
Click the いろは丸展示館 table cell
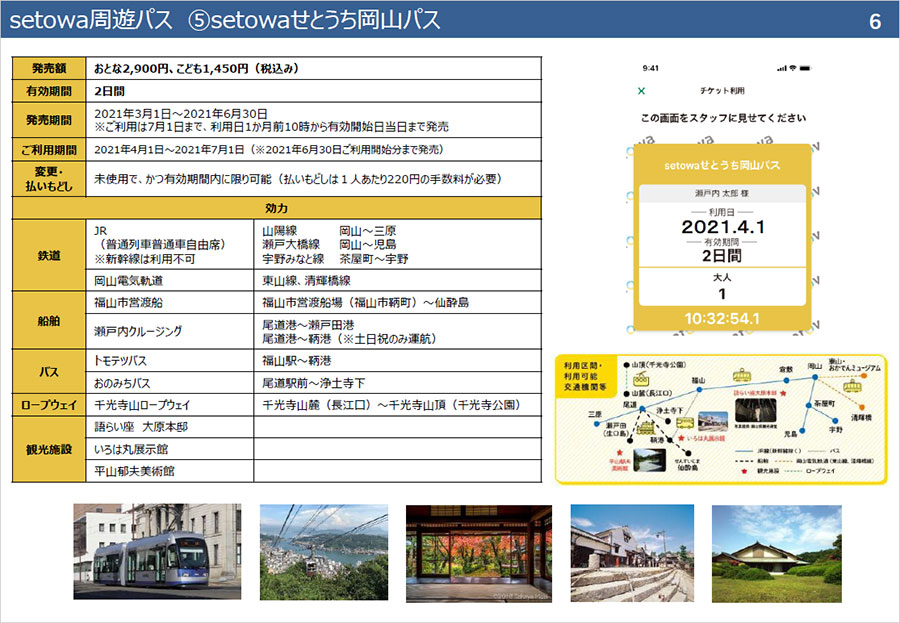coord(169,449)
